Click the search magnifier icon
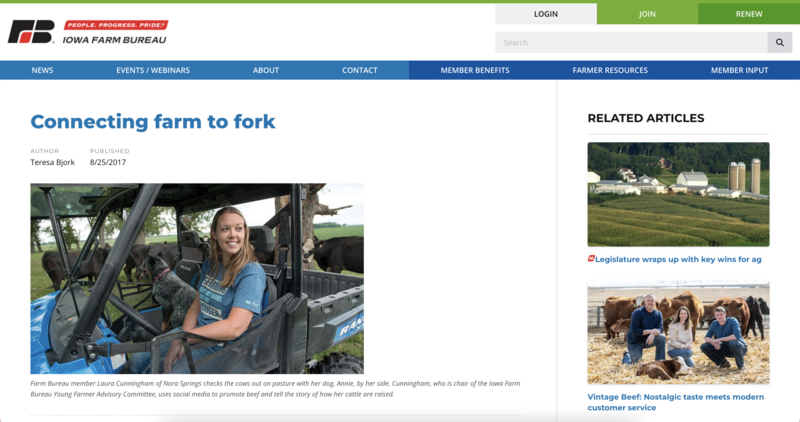The image size is (800, 422). pos(780,42)
